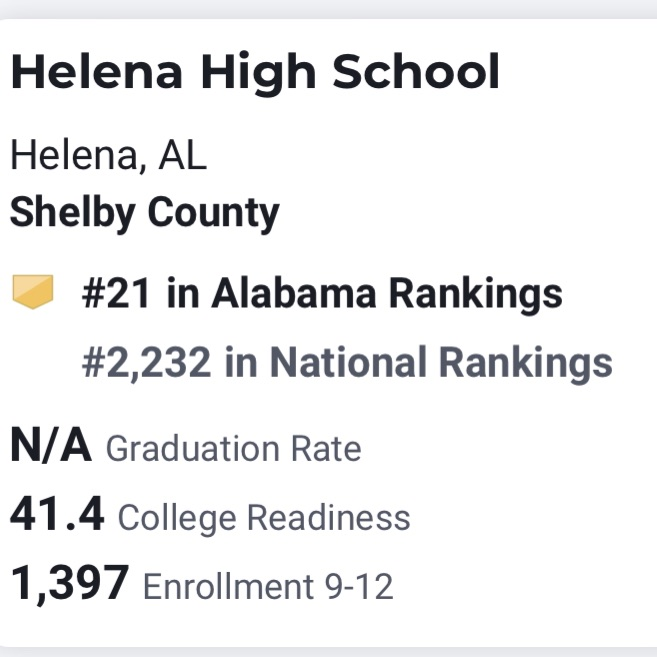This screenshot has height=657, width=657.
Task: Click the #21 rank number
Action: (116, 293)
